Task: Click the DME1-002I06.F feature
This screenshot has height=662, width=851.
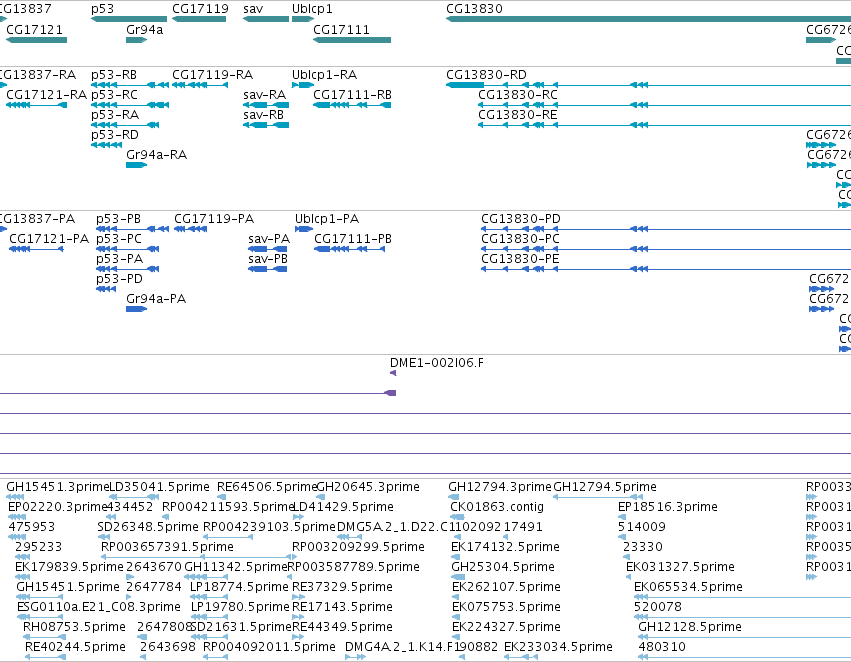Action: [x=393, y=373]
